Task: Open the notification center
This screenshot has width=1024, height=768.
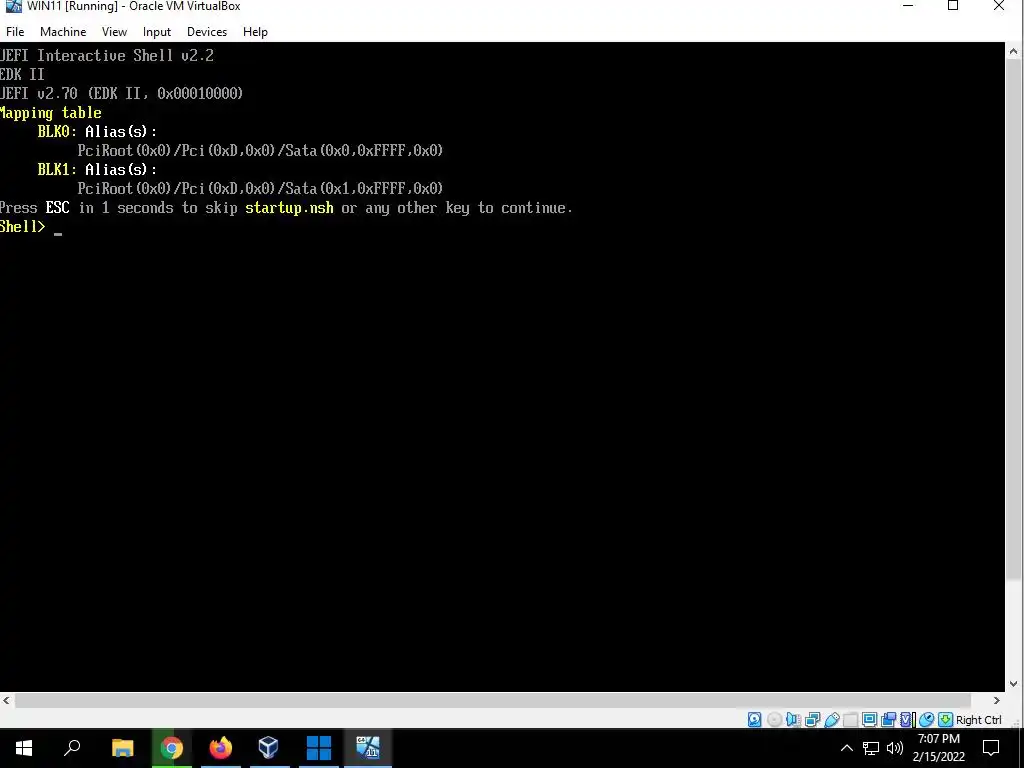Action: 991,748
